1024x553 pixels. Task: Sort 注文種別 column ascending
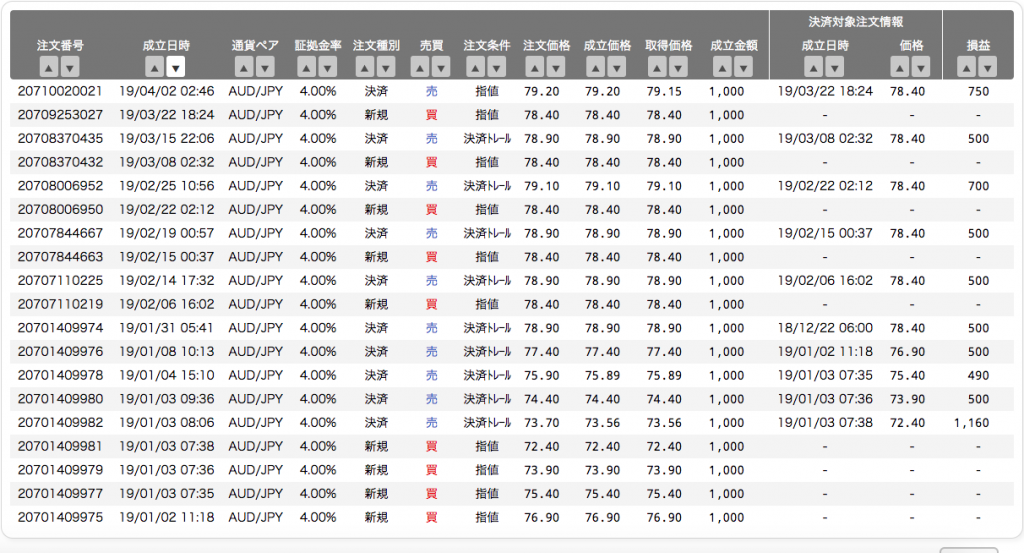pos(365,67)
